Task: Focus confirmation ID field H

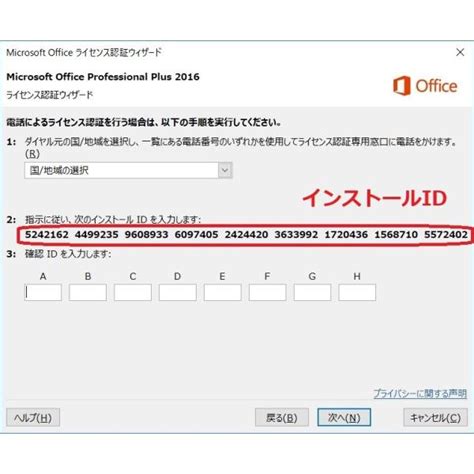Action: [357, 292]
